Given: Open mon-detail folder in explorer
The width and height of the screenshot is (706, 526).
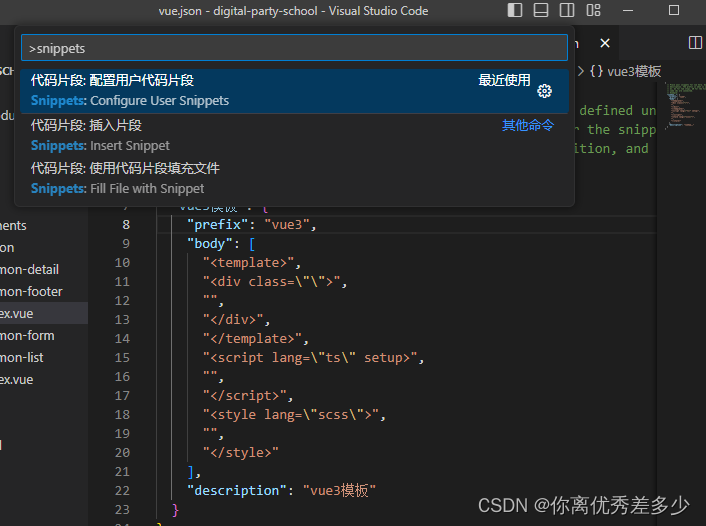Looking at the screenshot, I should point(29,269).
